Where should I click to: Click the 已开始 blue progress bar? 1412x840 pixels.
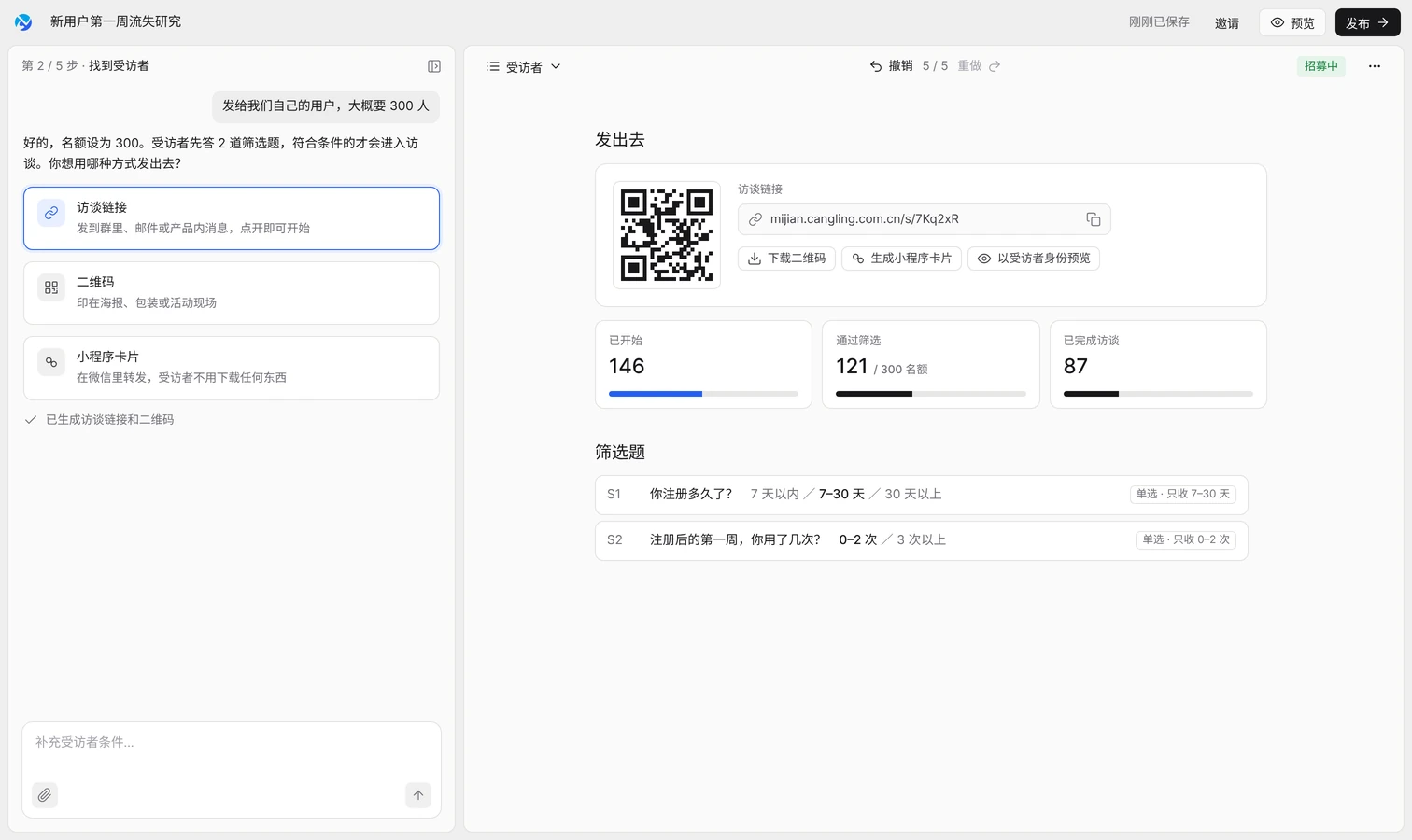pyautogui.click(x=703, y=394)
